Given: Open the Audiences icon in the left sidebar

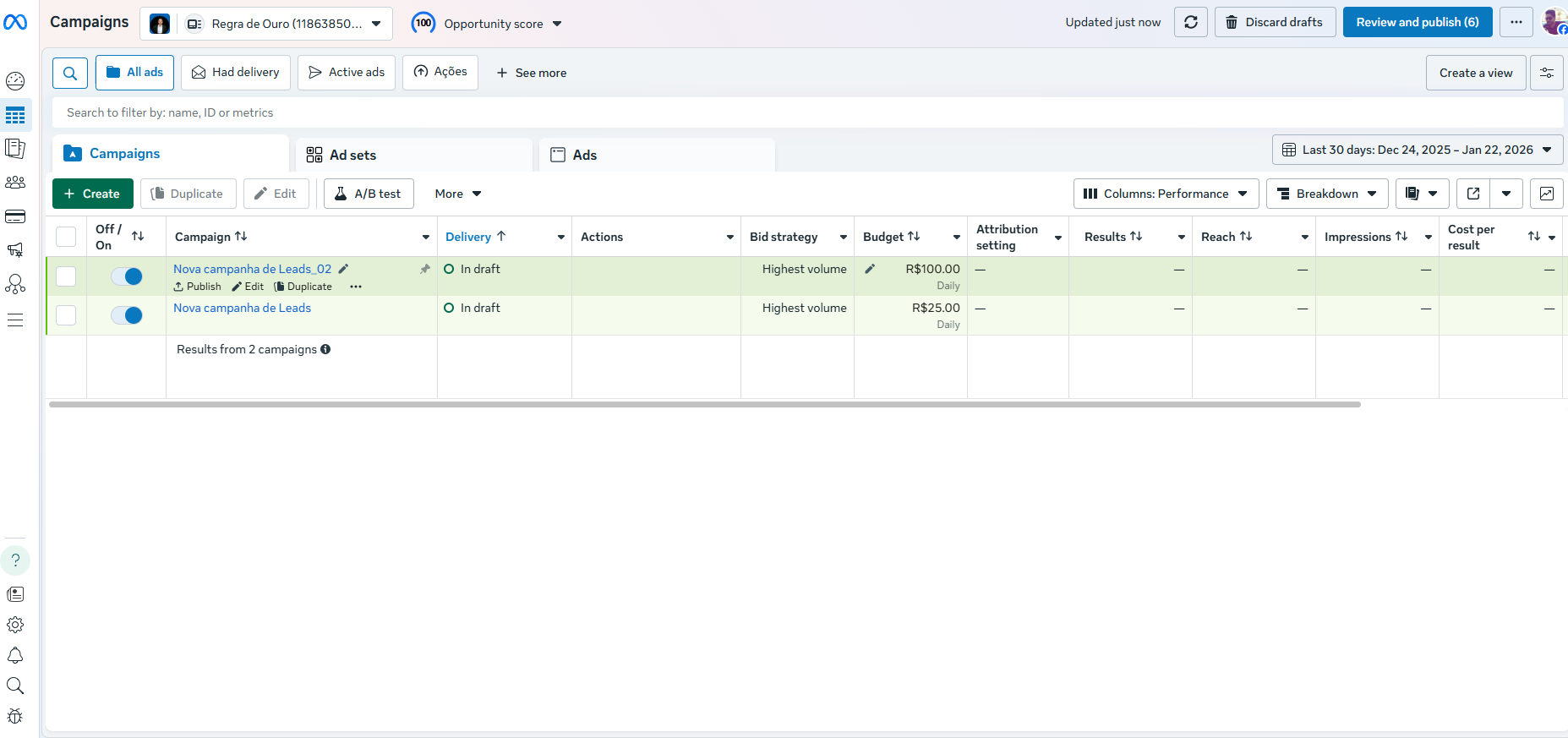Looking at the screenshot, I should [15, 183].
